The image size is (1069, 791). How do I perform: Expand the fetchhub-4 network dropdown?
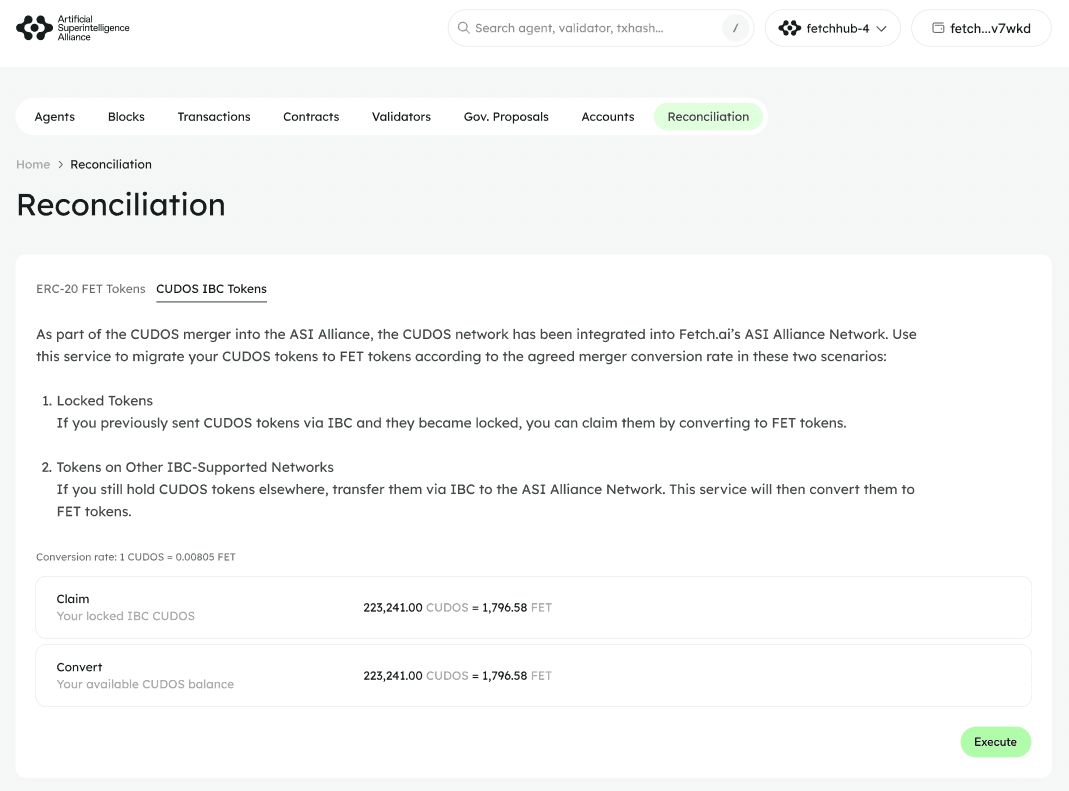click(881, 28)
